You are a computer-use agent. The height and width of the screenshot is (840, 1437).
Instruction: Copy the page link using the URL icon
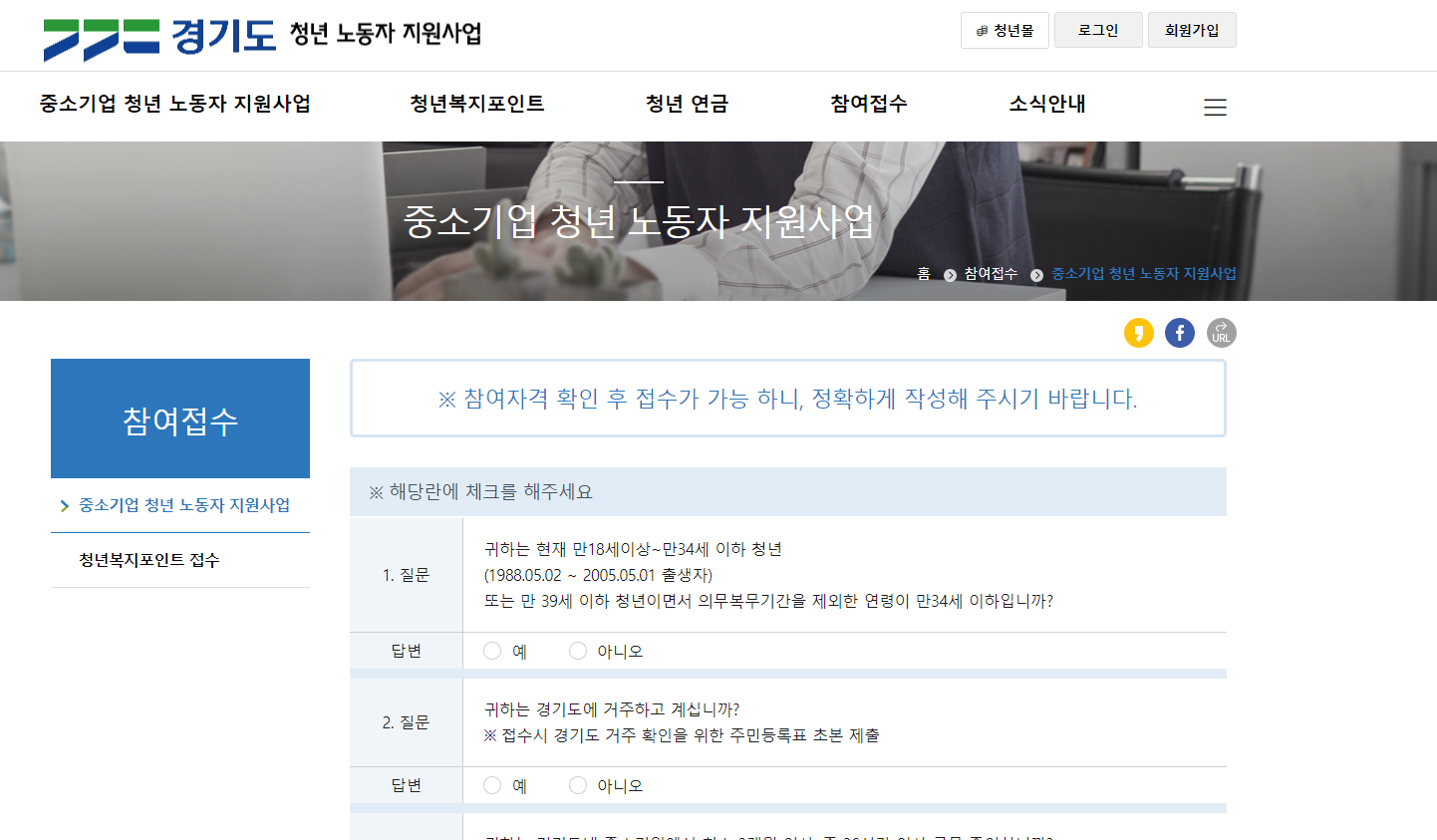[1221, 333]
